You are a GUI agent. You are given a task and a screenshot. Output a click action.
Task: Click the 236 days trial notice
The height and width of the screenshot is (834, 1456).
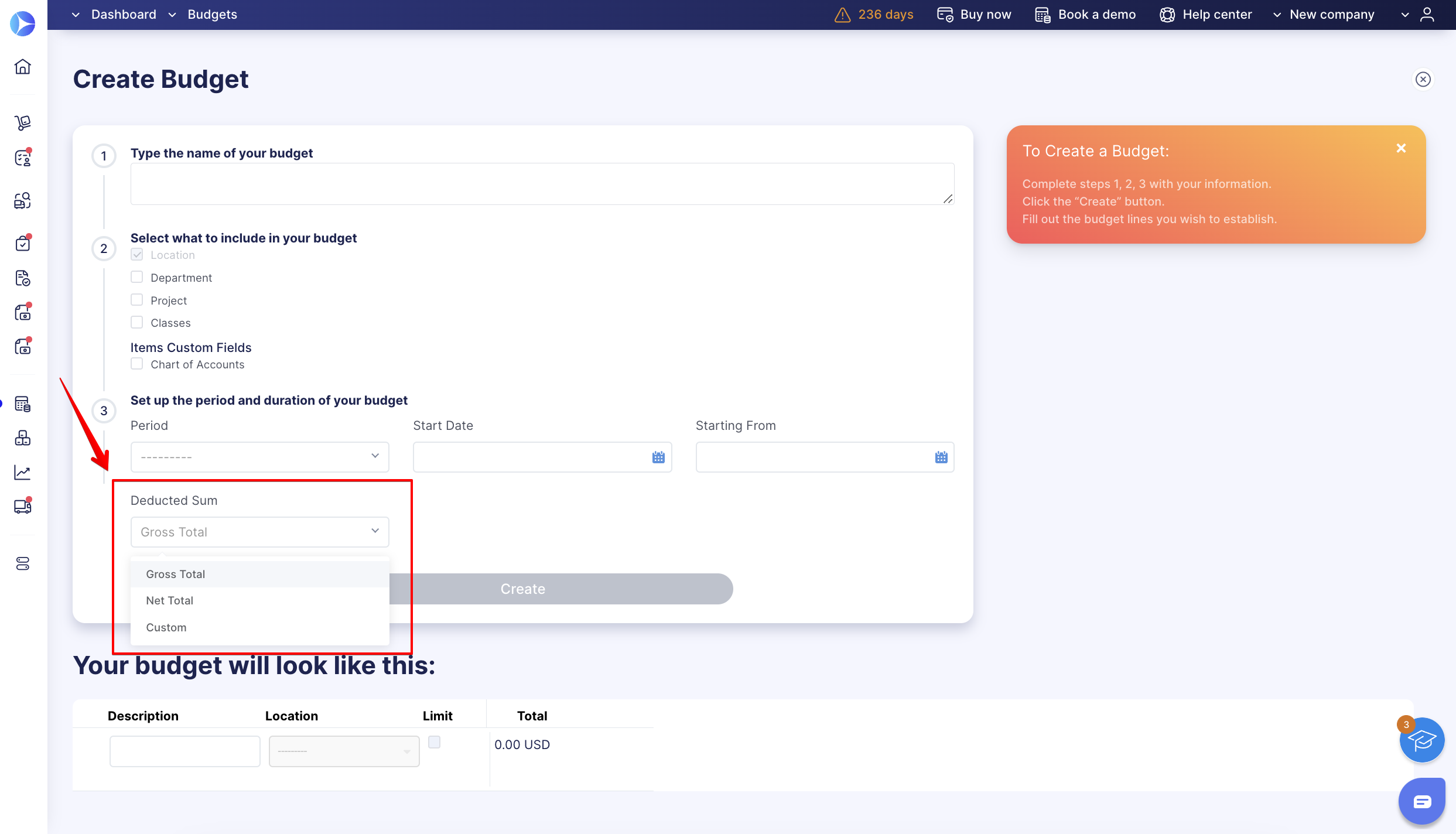tap(886, 15)
